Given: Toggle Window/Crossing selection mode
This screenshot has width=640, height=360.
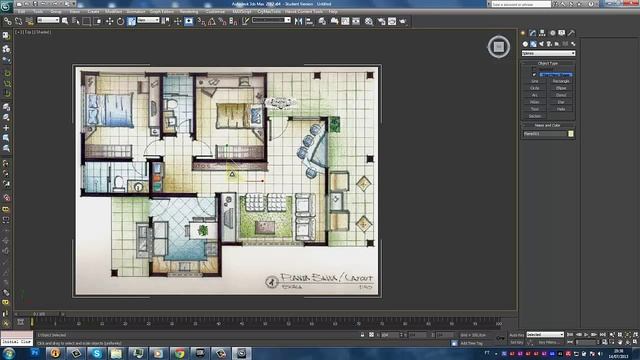Looking at the screenshot, I should pos(98,21).
